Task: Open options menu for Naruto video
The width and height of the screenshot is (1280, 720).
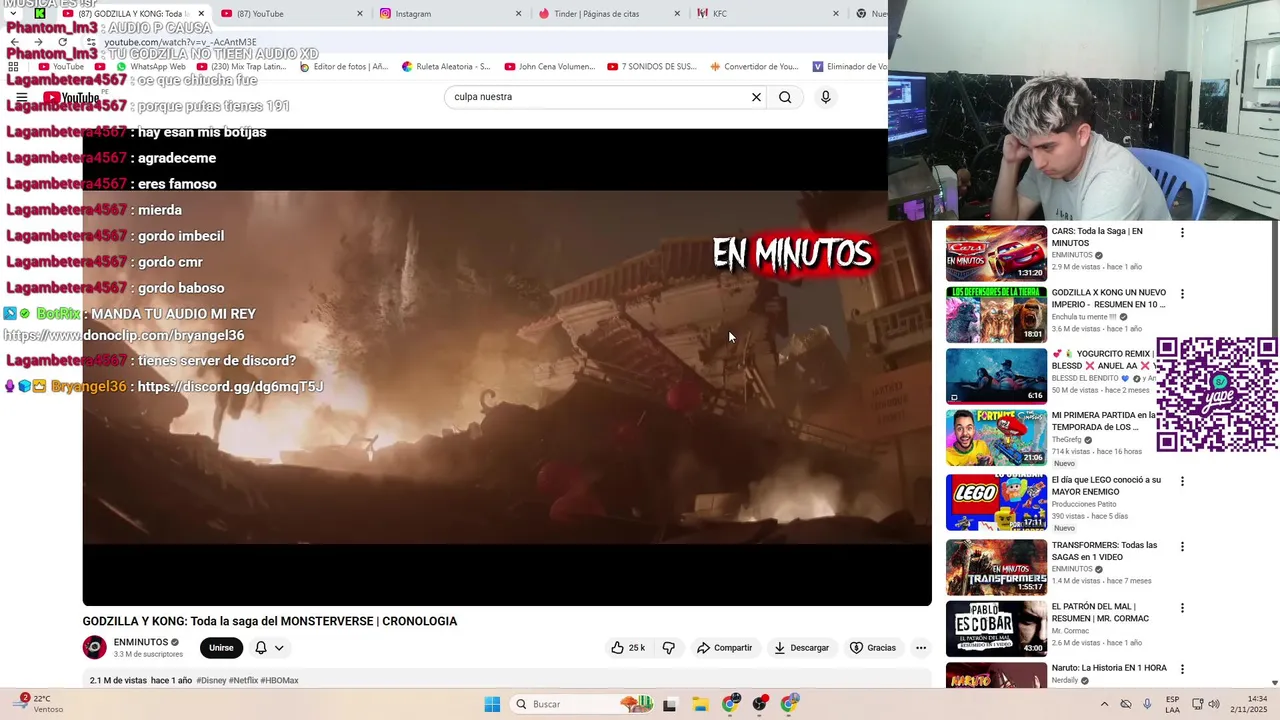Action: pos(1182,669)
